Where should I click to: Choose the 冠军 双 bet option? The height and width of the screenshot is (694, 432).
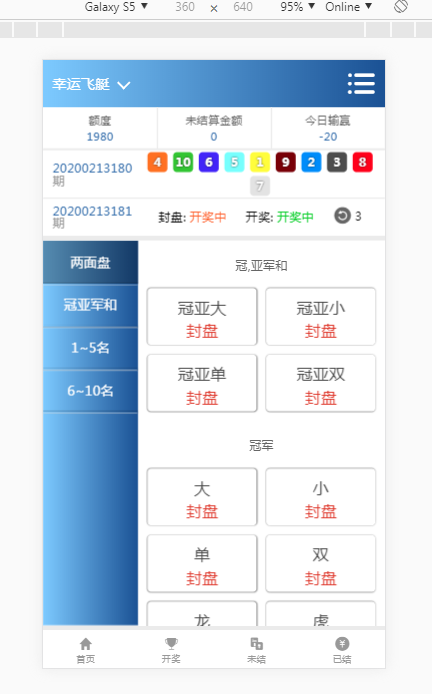pos(320,563)
